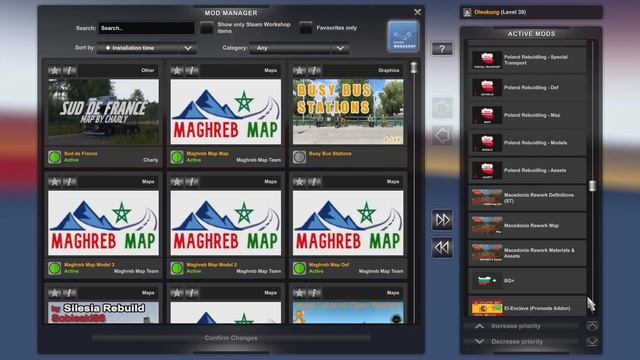Viewport: 640px width, 360px height.
Task: Open the help question mark button
Action: click(x=442, y=49)
